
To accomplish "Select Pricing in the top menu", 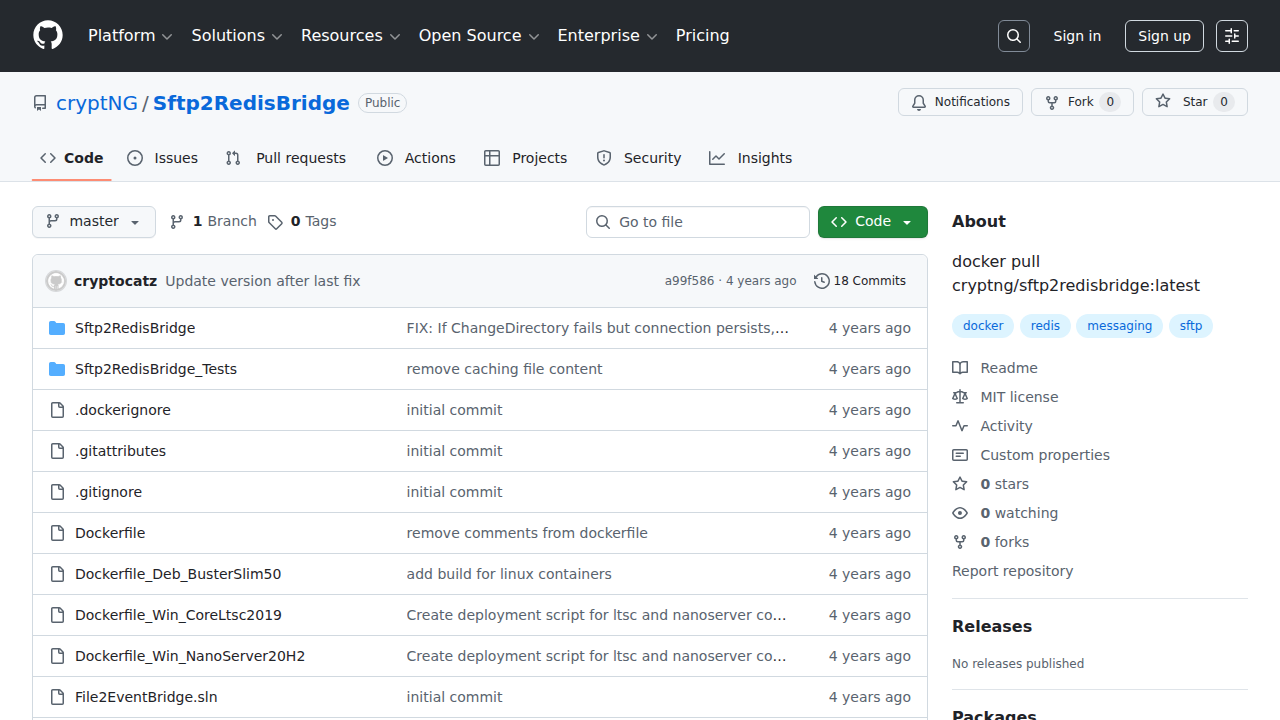I will [x=702, y=35].
